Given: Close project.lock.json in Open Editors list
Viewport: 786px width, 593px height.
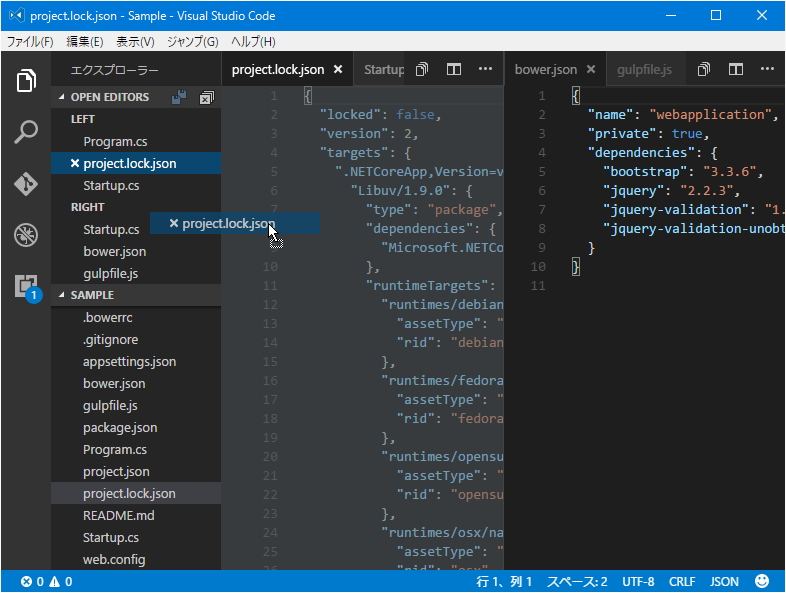Looking at the screenshot, I should coord(75,163).
